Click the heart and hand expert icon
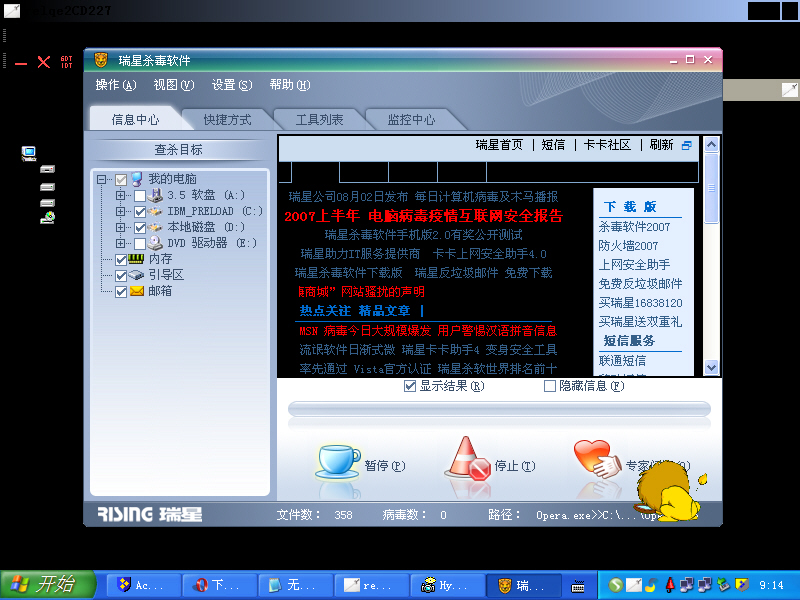800x600 pixels. (596, 459)
